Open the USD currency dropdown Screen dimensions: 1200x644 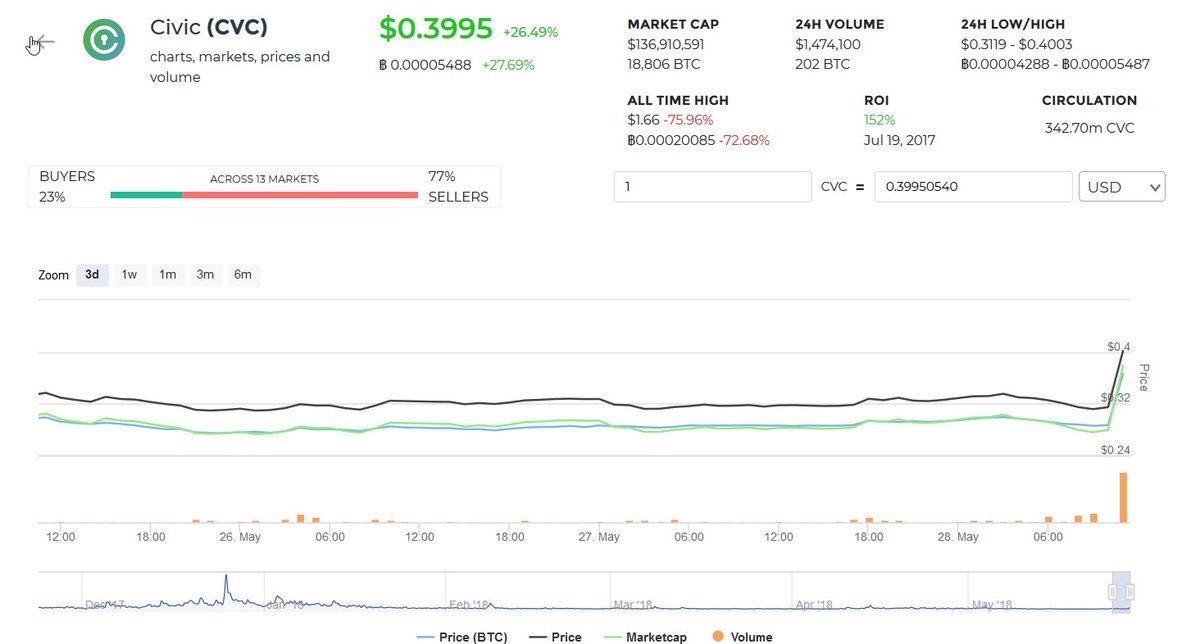[1122, 187]
